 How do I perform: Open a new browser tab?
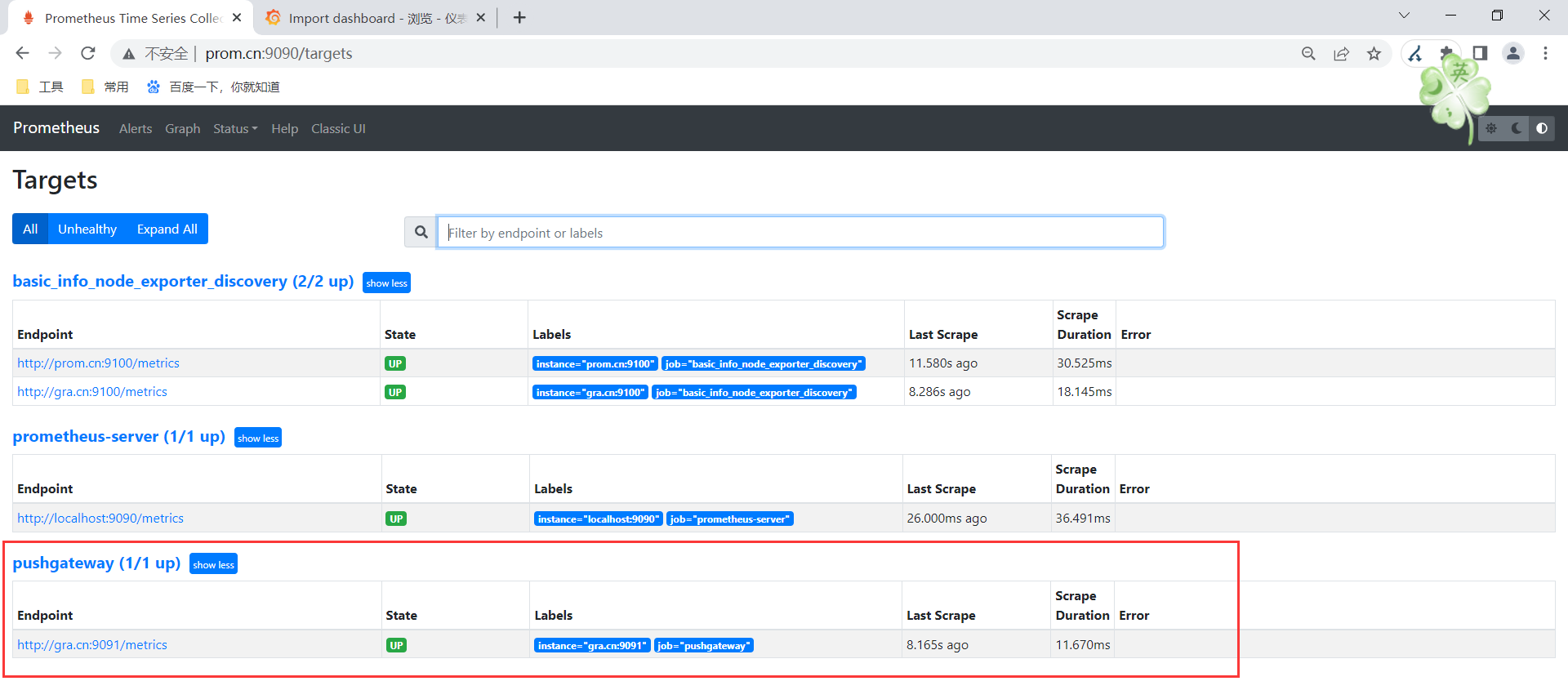(x=519, y=17)
